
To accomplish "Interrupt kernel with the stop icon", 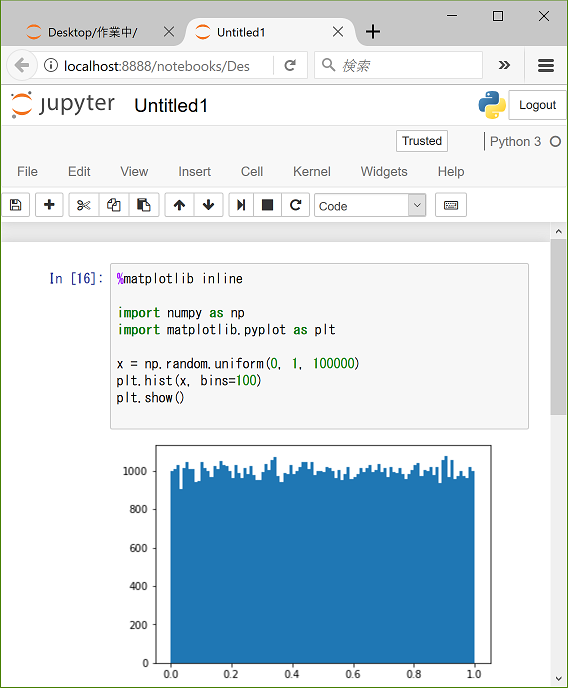I will tap(267, 205).
